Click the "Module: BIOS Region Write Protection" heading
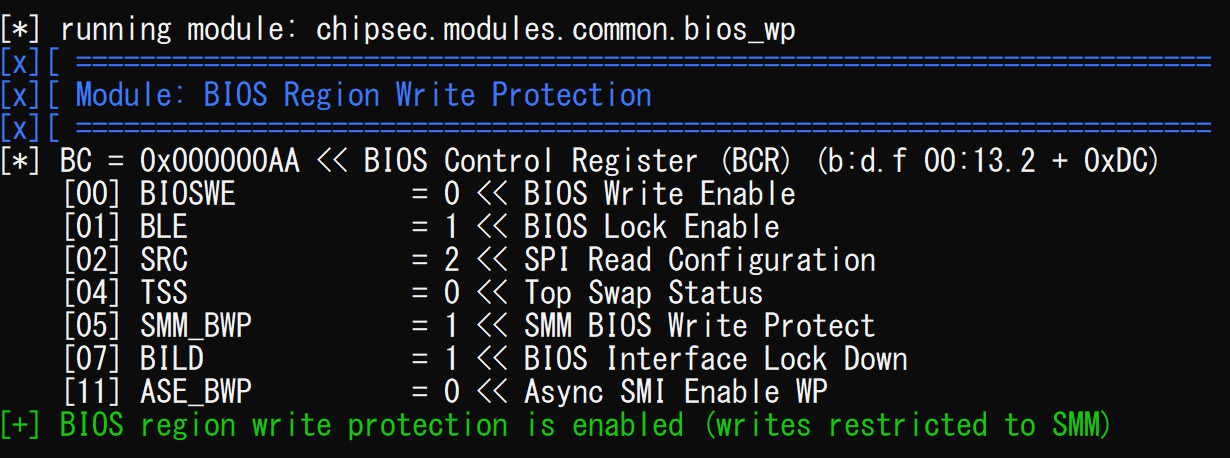1230x458 pixels. coord(364,95)
